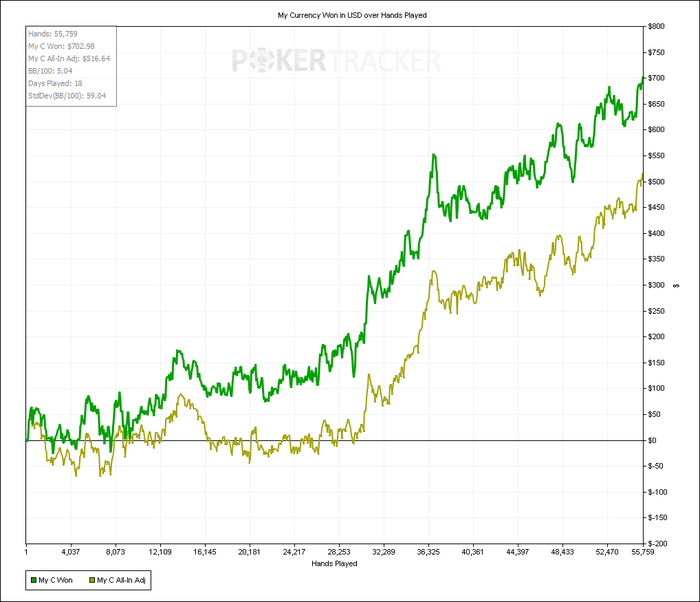The width and height of the screenshot is (700, 602).
Task: Click the BB/100: 5.04 stat
Action: click(x=50, y=71)
